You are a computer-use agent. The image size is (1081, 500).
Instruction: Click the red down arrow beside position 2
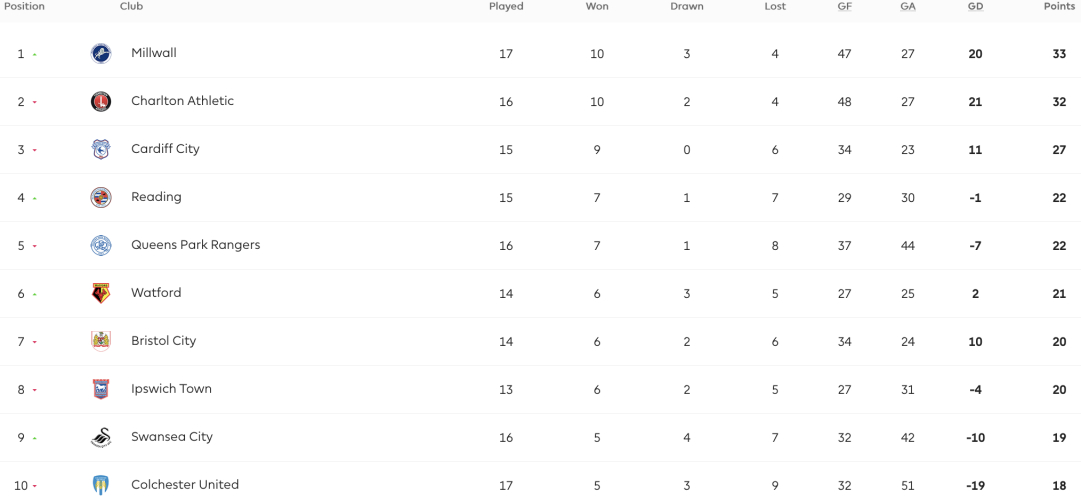pyautogui.click(x=34, y=103)
